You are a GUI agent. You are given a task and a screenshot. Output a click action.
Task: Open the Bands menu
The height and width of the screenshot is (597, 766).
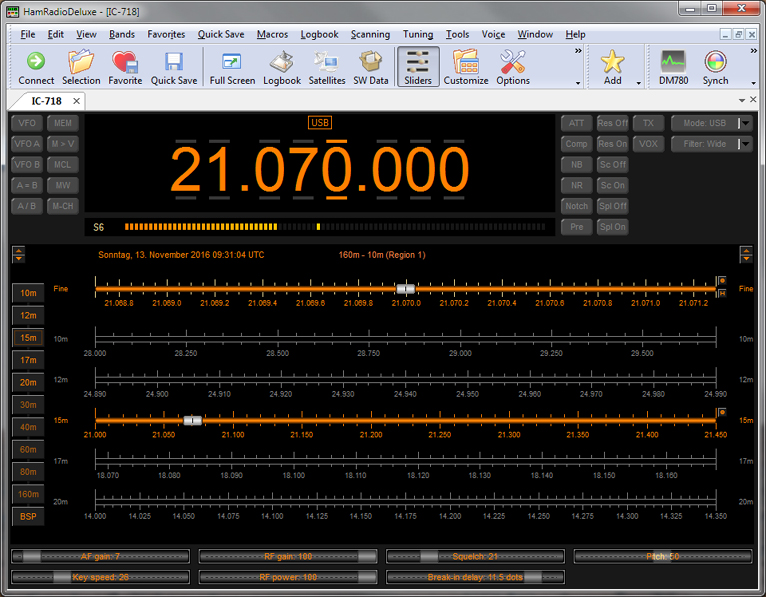click(x=122, y=34)
